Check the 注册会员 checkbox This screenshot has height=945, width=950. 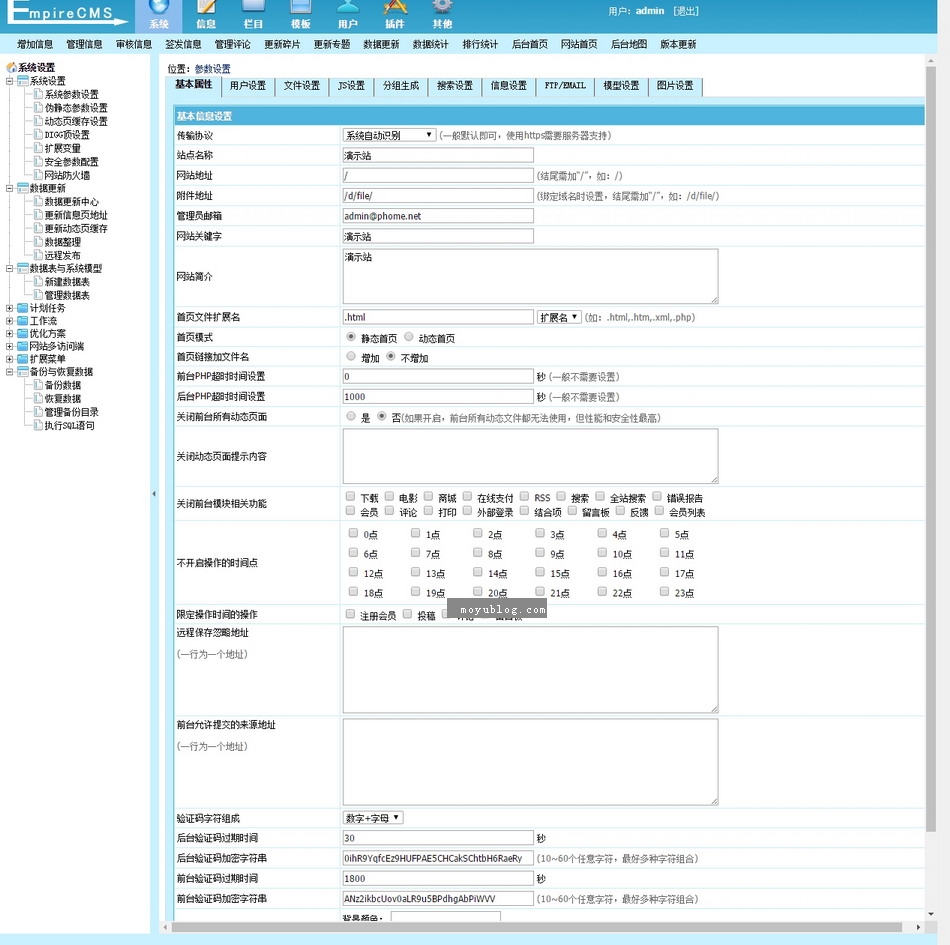[x=350, y=614]
